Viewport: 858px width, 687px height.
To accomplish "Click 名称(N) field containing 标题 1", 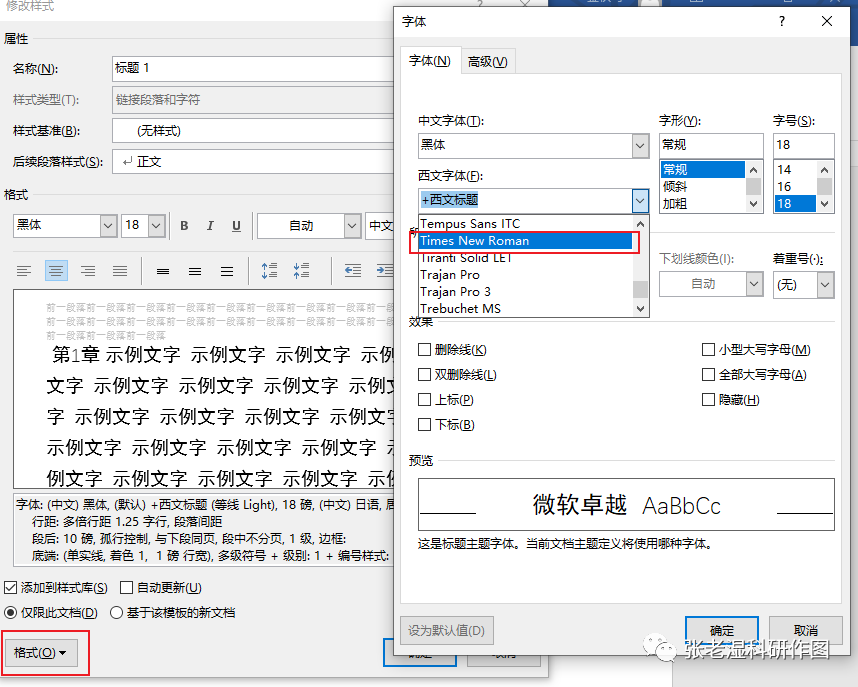I will click(253, 68).
